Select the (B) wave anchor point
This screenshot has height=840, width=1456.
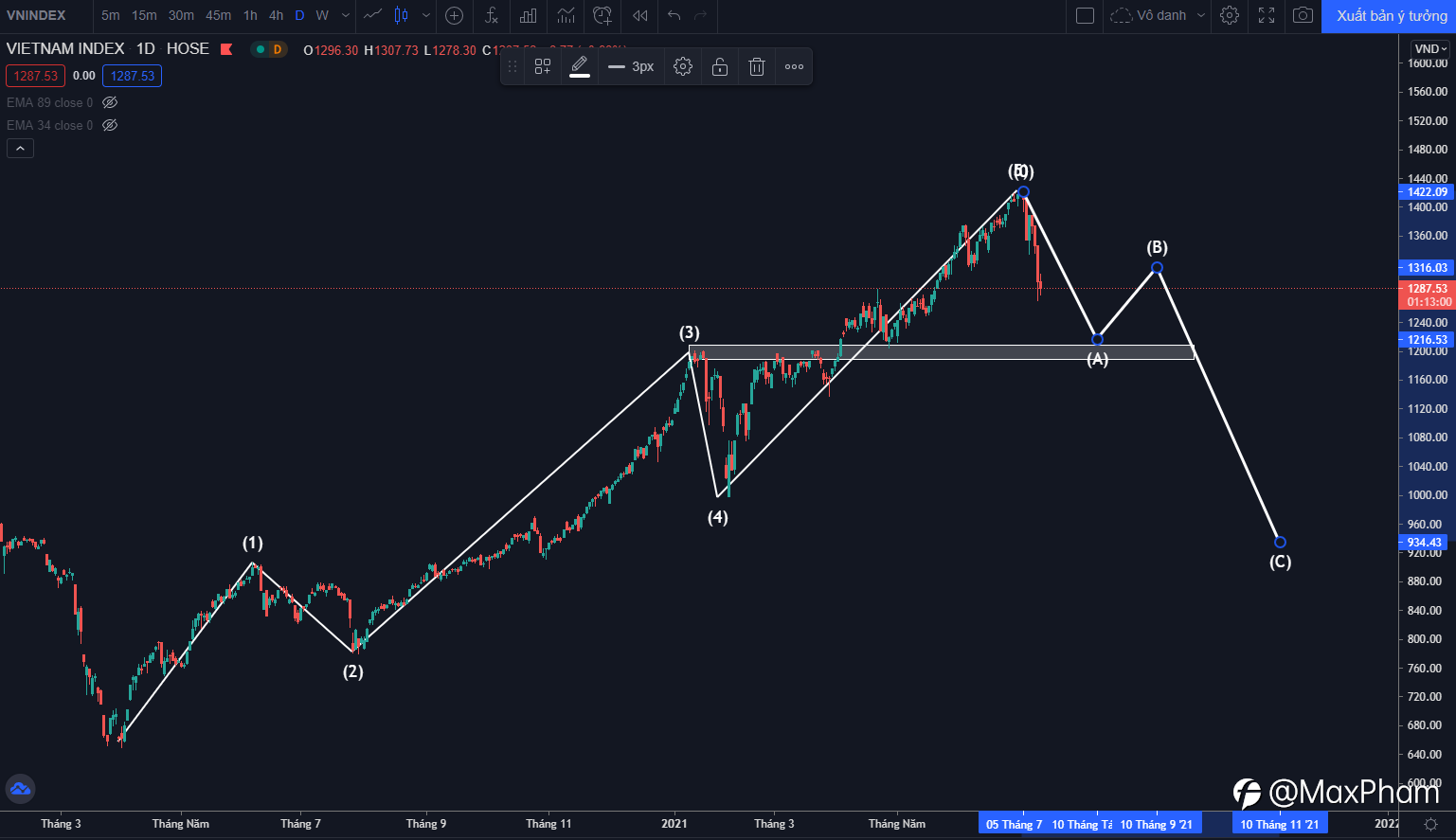point(1157,268)
